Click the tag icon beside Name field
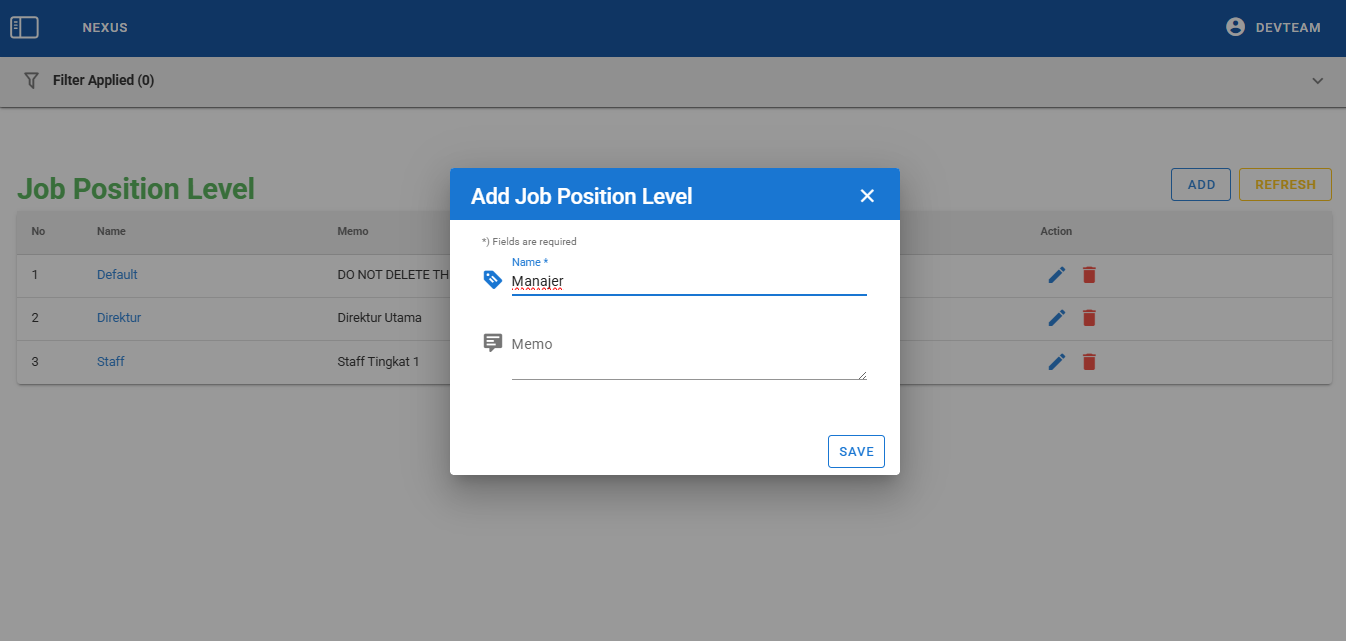The width and height of the screenshot is (1346, 641). pyautogui.click(x=492, y=279)
